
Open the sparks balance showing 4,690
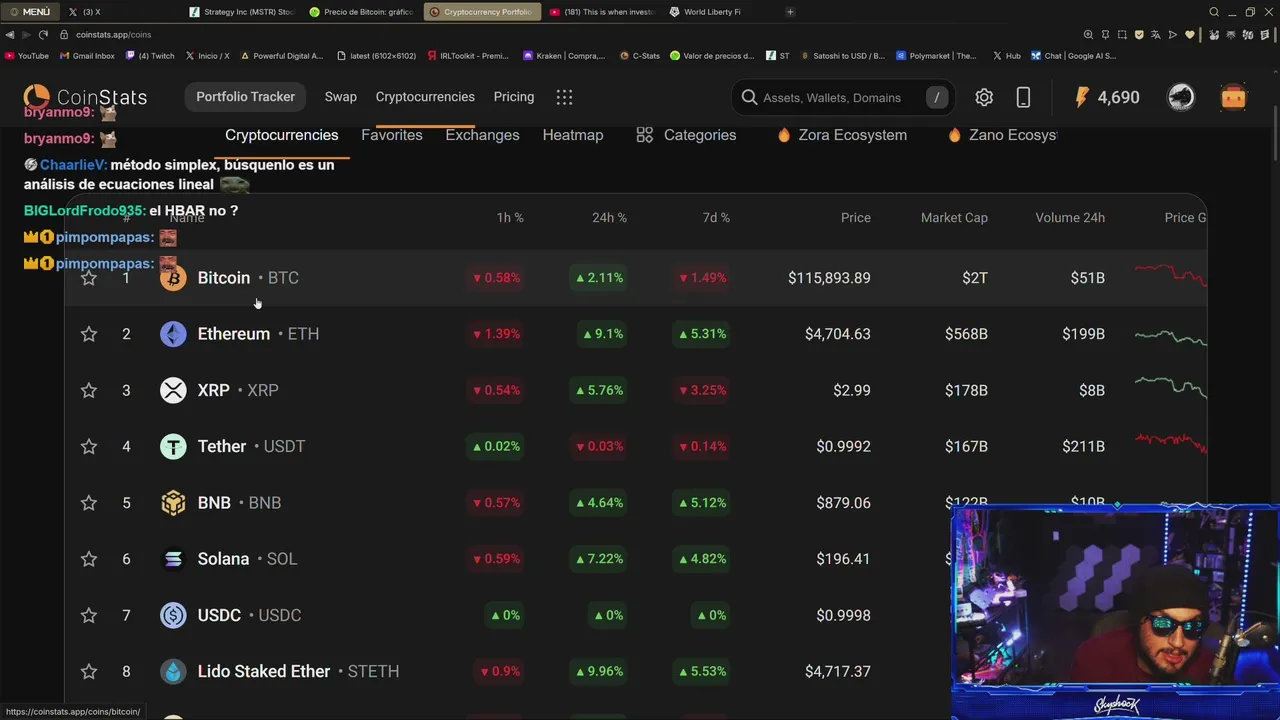pos(1106,97)
